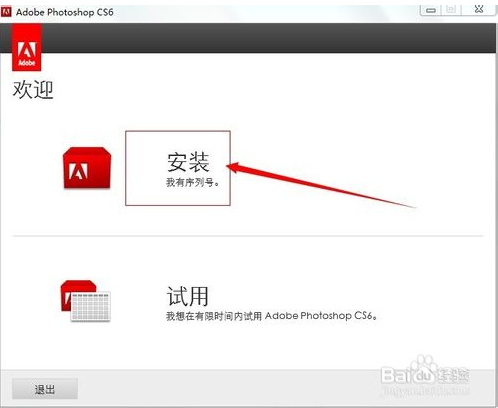Click the trial description mentioning Adobe Photoshop CS6
Viewport: 498px width, 408px height.
tap(272, 316)
